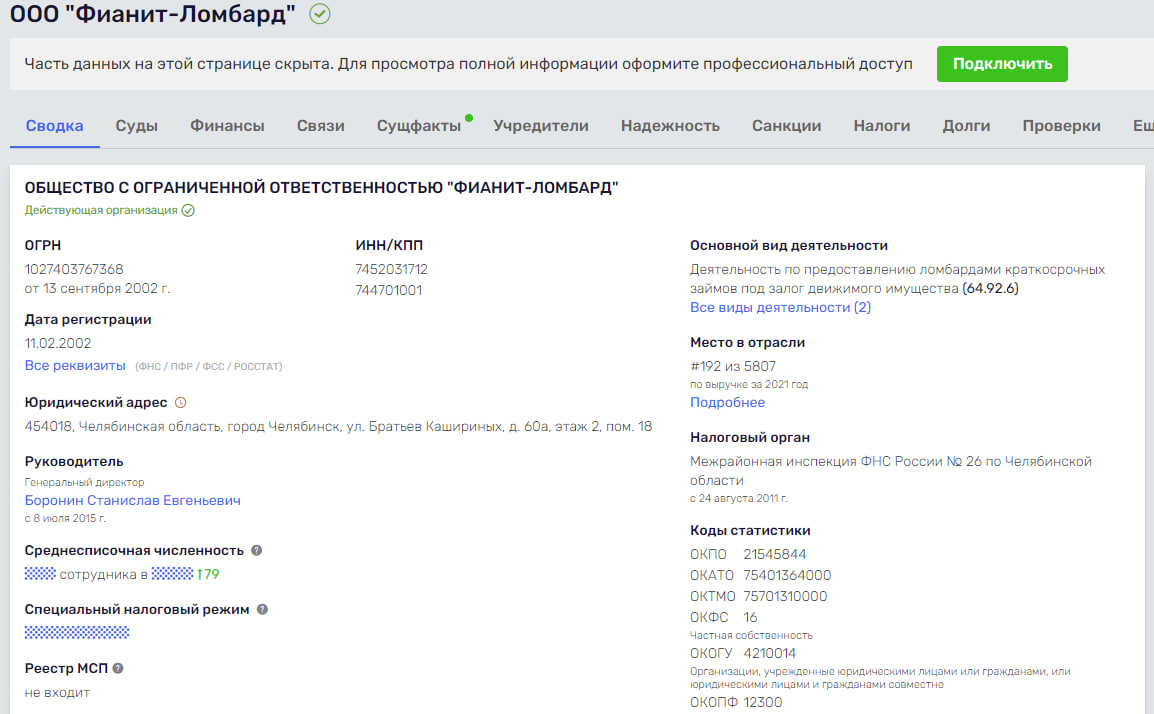Open the Все реквизиты link
The width and height of the screenshot is (1154, 714).
pyautogui.click(x=75, y=366)
